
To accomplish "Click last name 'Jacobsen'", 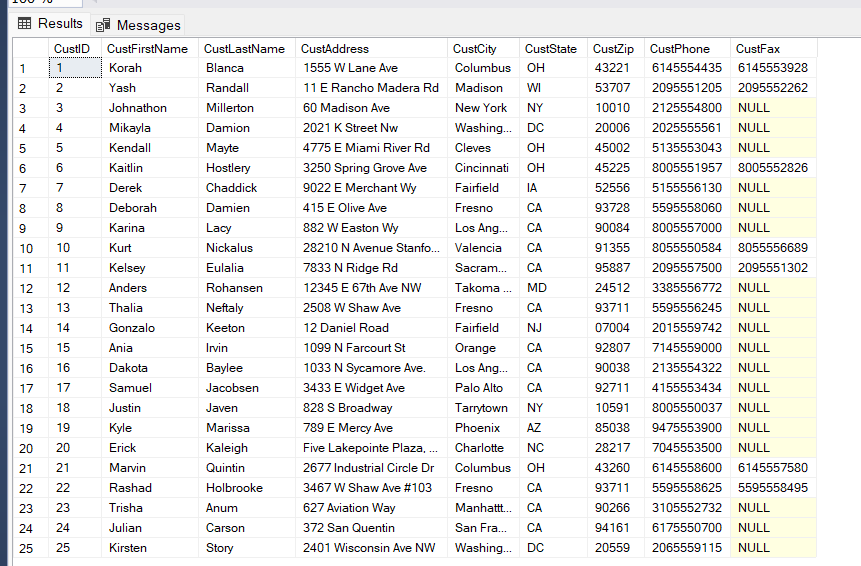I will (x=247, y=388).
